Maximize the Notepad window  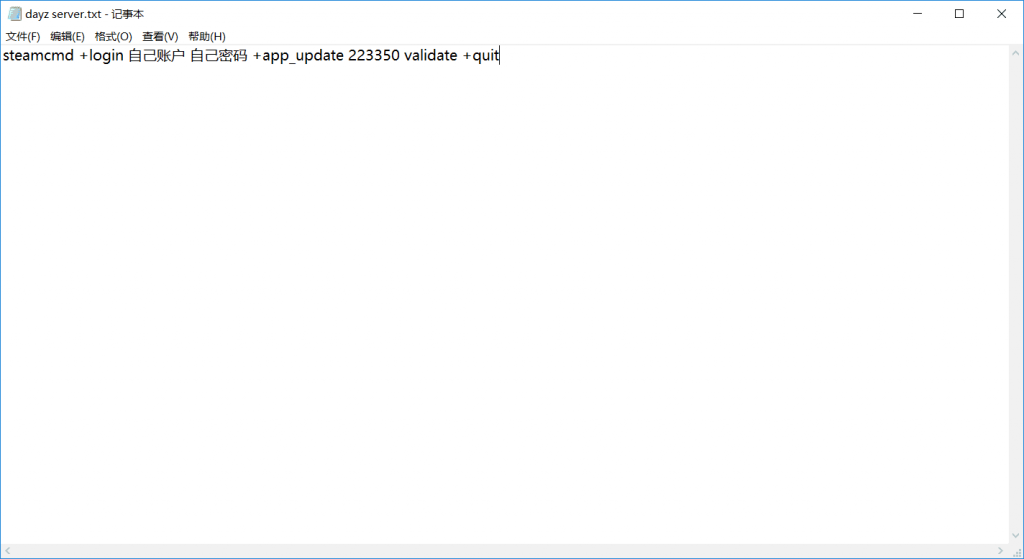[959, 14]
